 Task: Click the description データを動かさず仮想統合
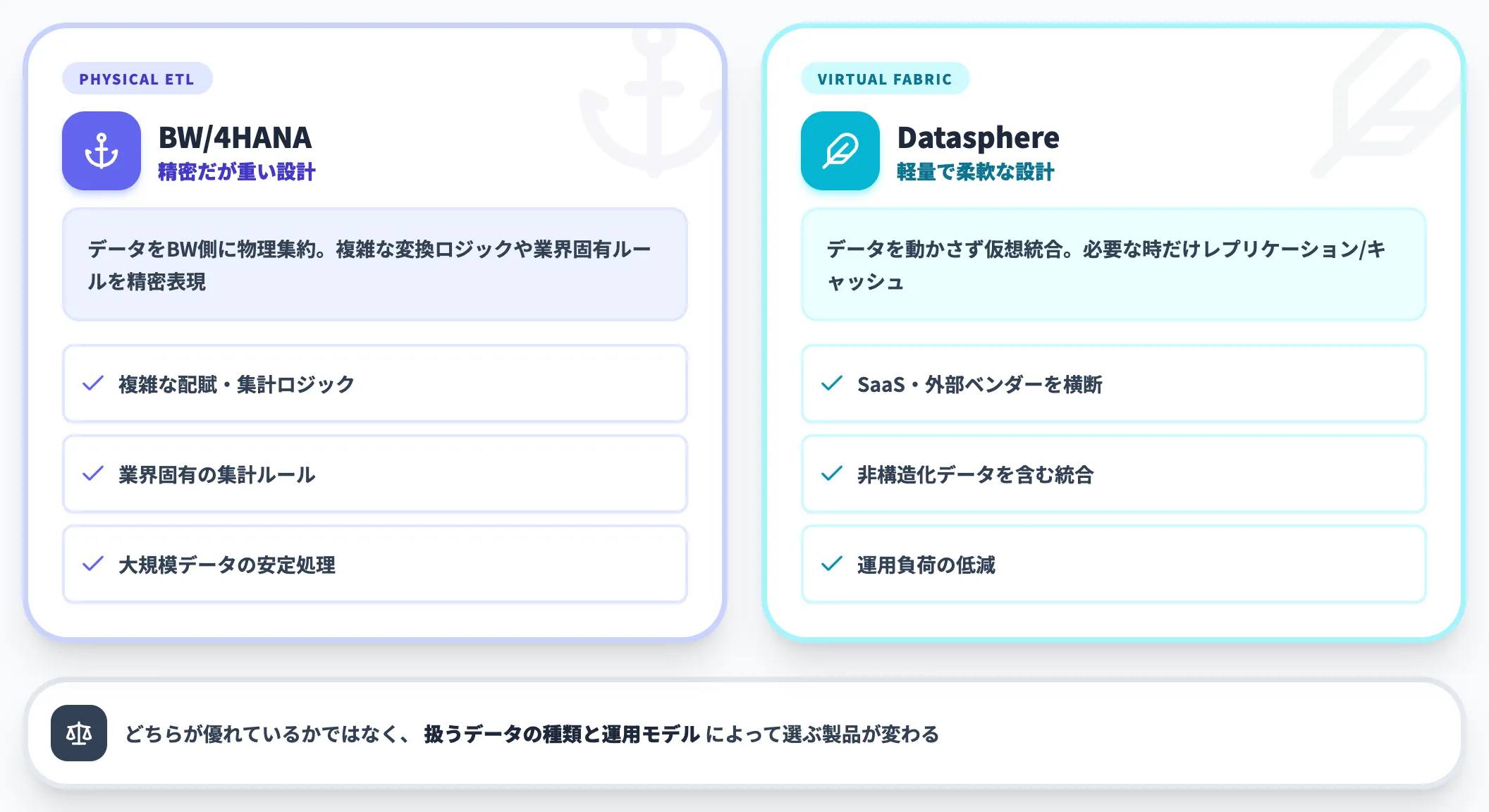1114,265
